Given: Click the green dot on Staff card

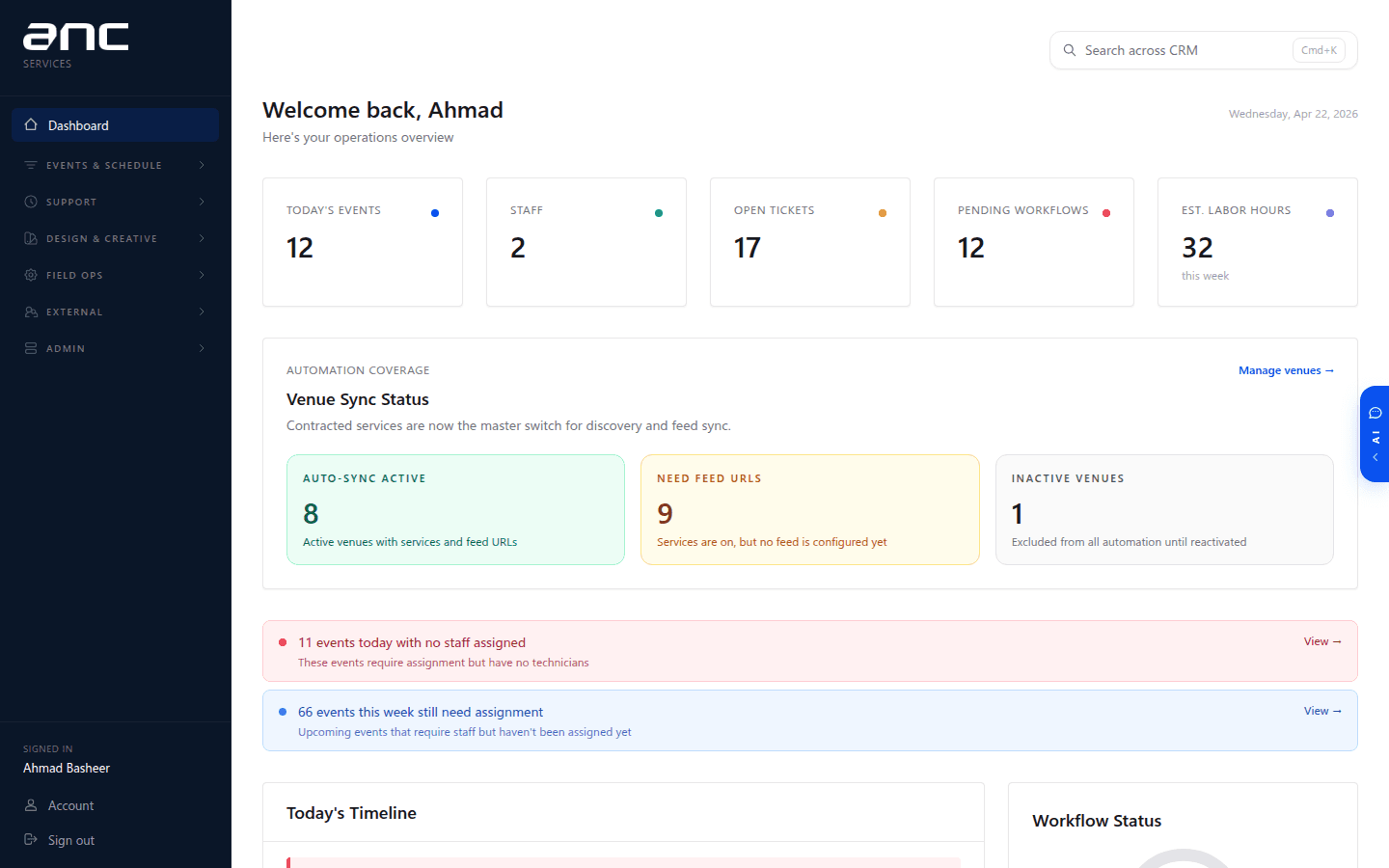Looking at the screenshot, I should click(659, 213).
